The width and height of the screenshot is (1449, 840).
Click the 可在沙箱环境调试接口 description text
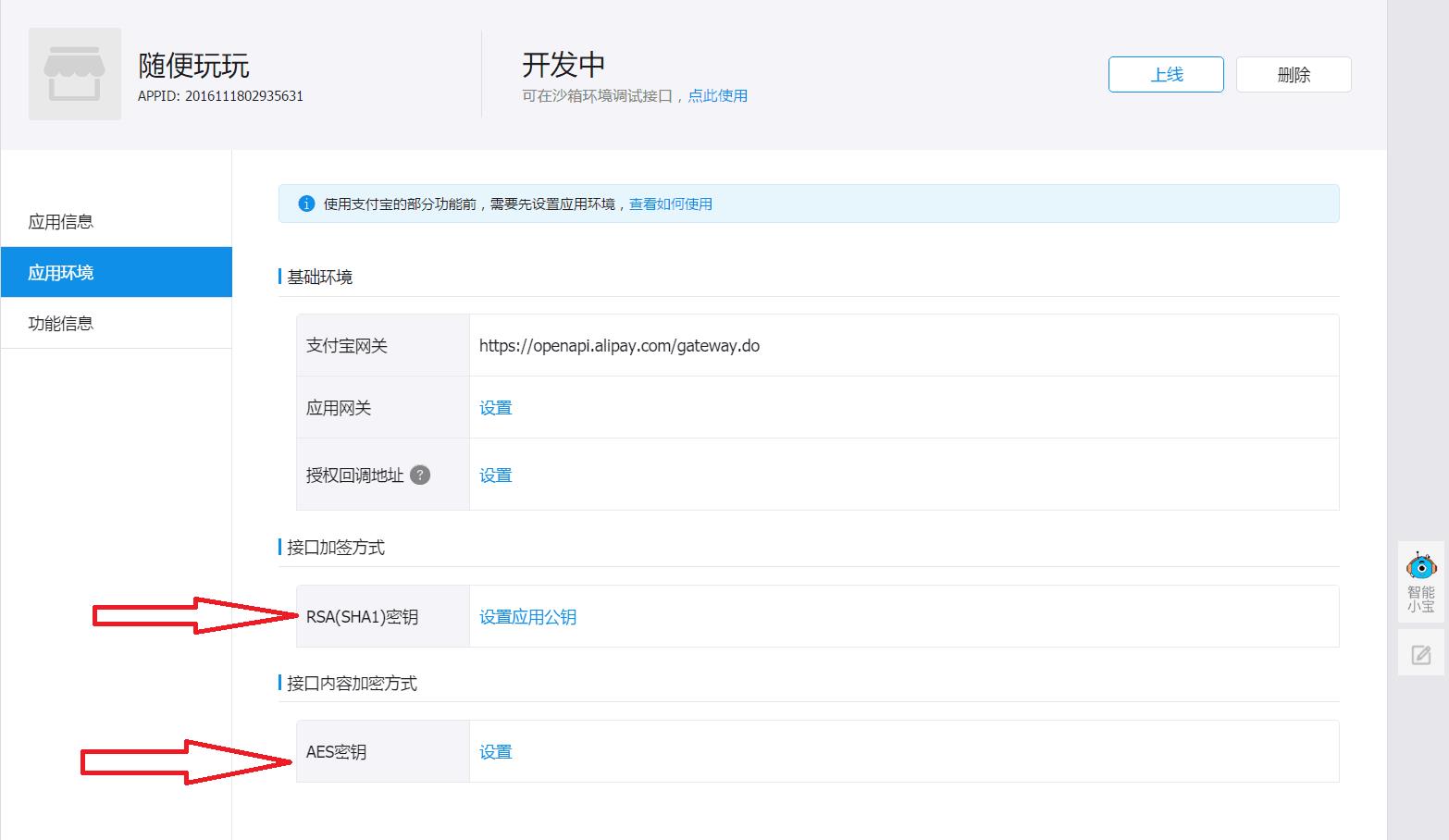(x=597, y=95)
